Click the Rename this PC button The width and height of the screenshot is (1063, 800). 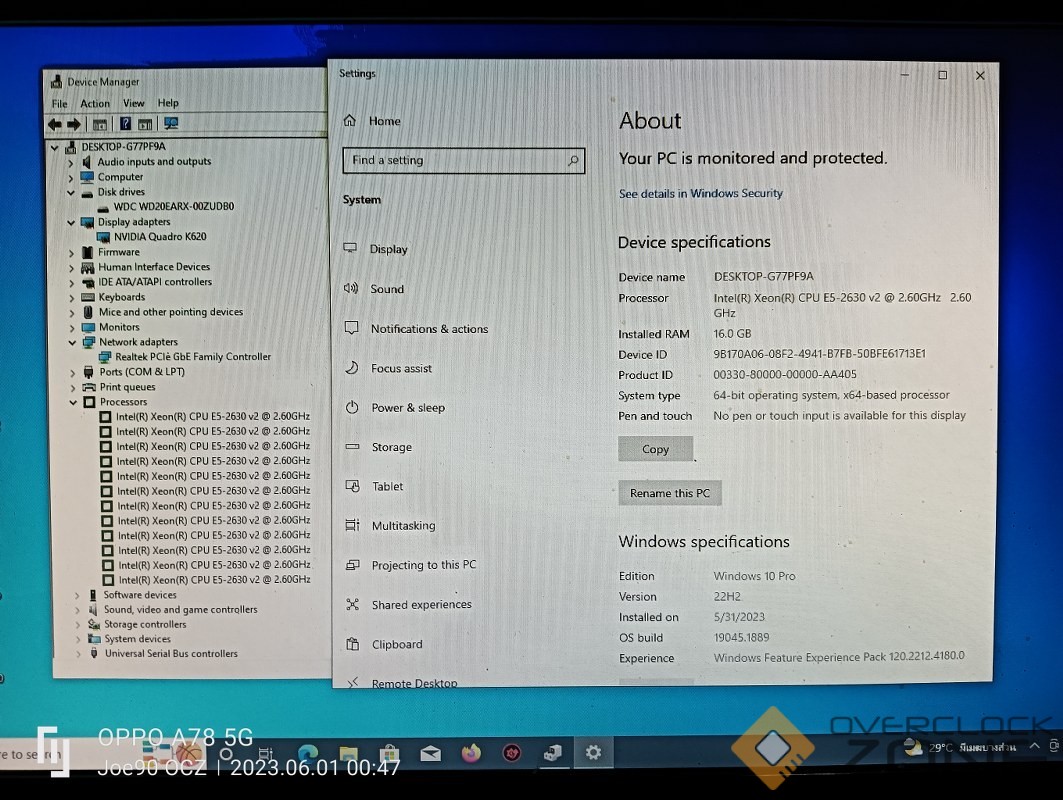[x=670, y=493]
